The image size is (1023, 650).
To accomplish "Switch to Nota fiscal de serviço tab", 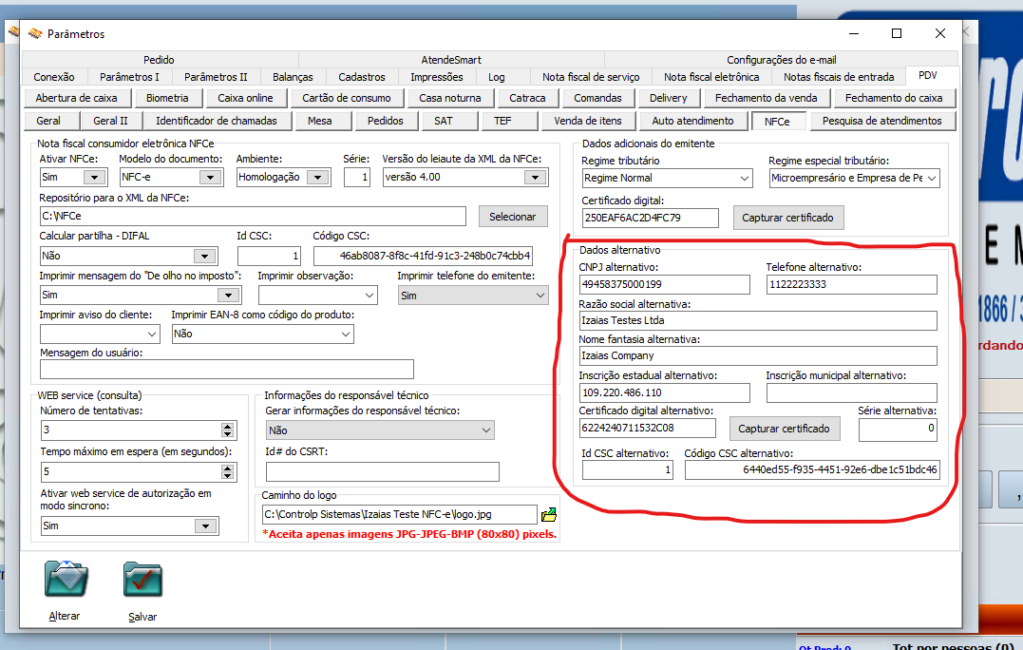I will (x=591, y=77).
